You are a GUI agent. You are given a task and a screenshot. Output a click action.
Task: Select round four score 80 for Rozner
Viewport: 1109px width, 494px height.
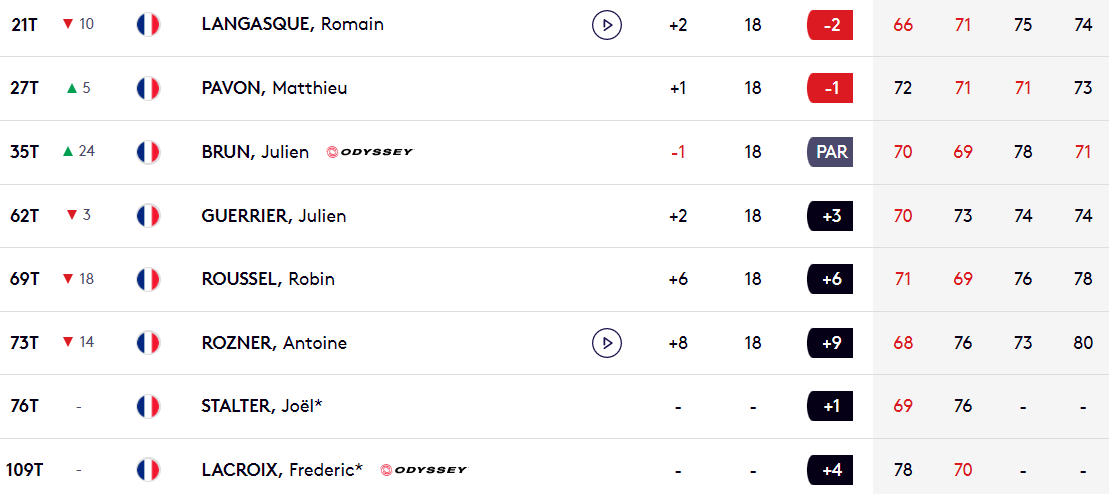point(1083,343)
